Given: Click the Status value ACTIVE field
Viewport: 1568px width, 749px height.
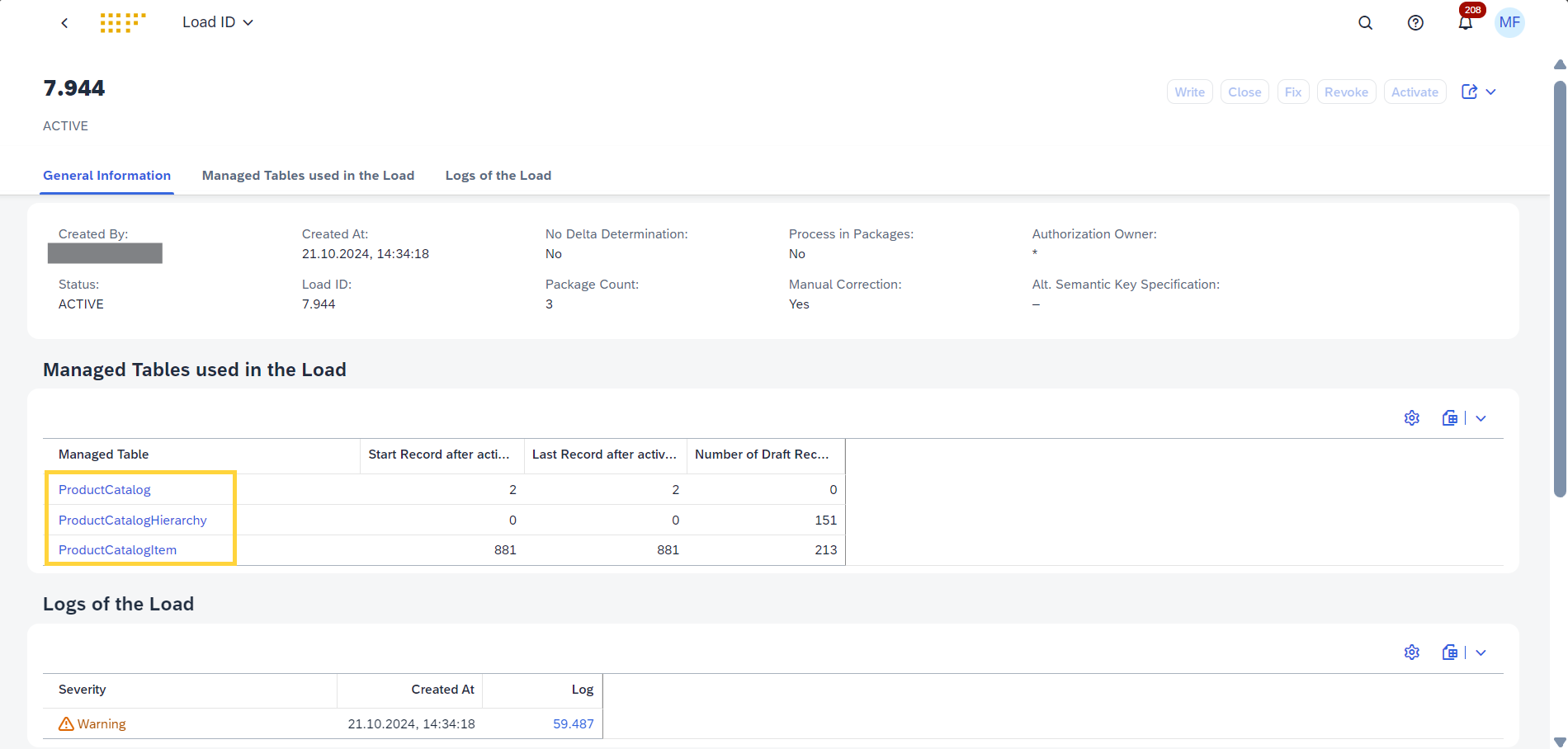Looking at the screenshot, I should pos(81,304).
